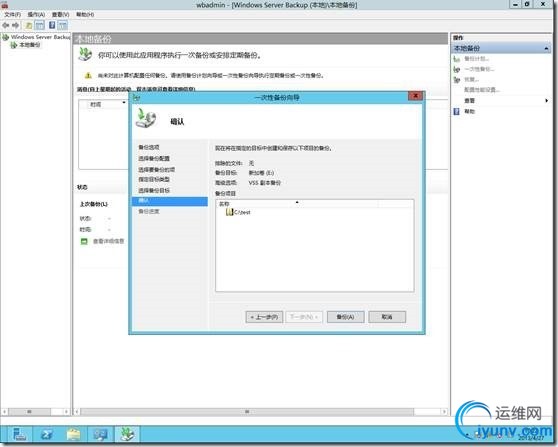Click the 一次性备份... action link
558x447 pixels.
tap(479, 69)
